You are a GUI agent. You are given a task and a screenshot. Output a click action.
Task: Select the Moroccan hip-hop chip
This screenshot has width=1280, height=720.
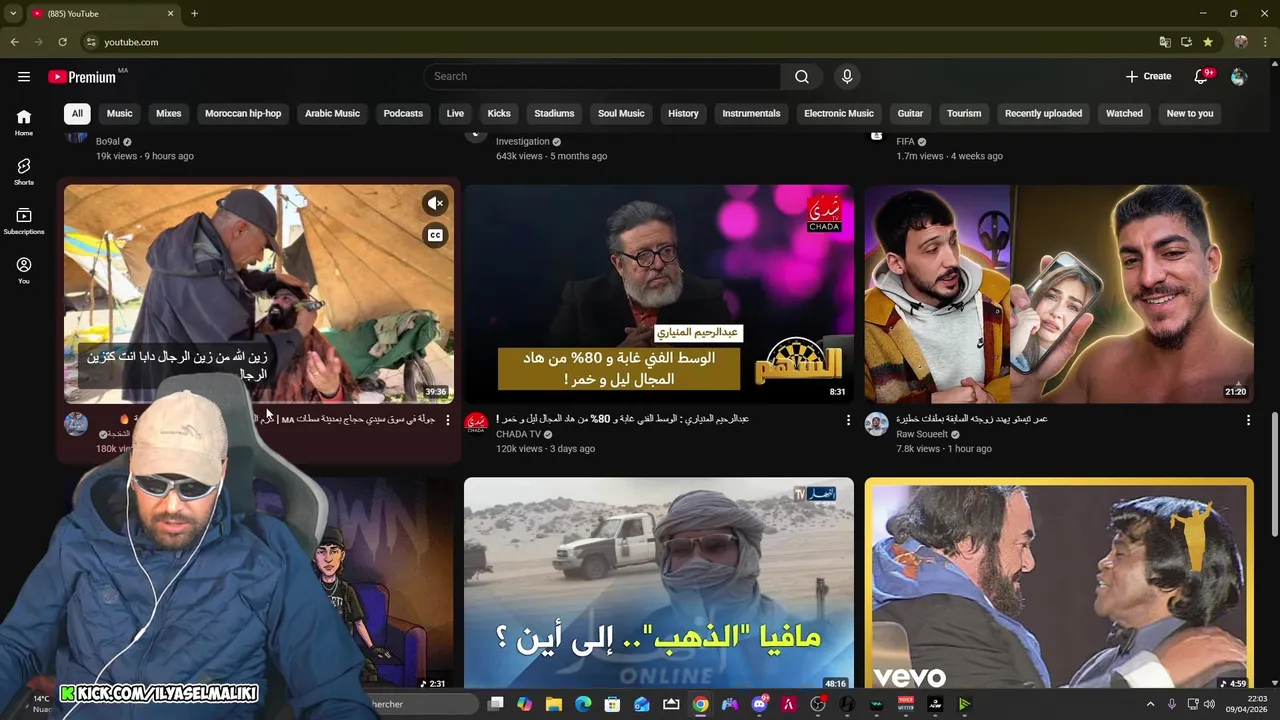tap(243, 113)
